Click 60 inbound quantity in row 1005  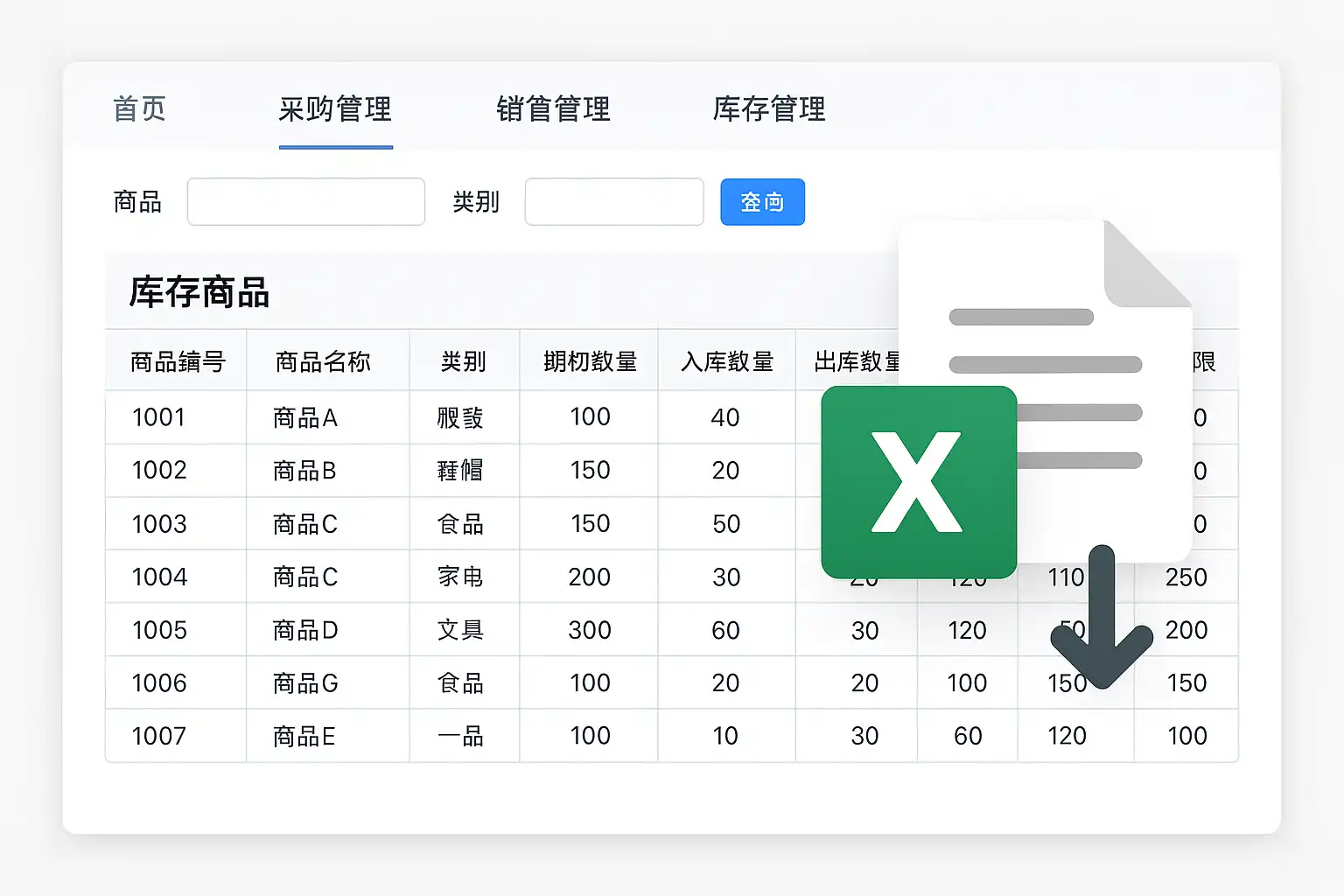click(x=725, y=630)
